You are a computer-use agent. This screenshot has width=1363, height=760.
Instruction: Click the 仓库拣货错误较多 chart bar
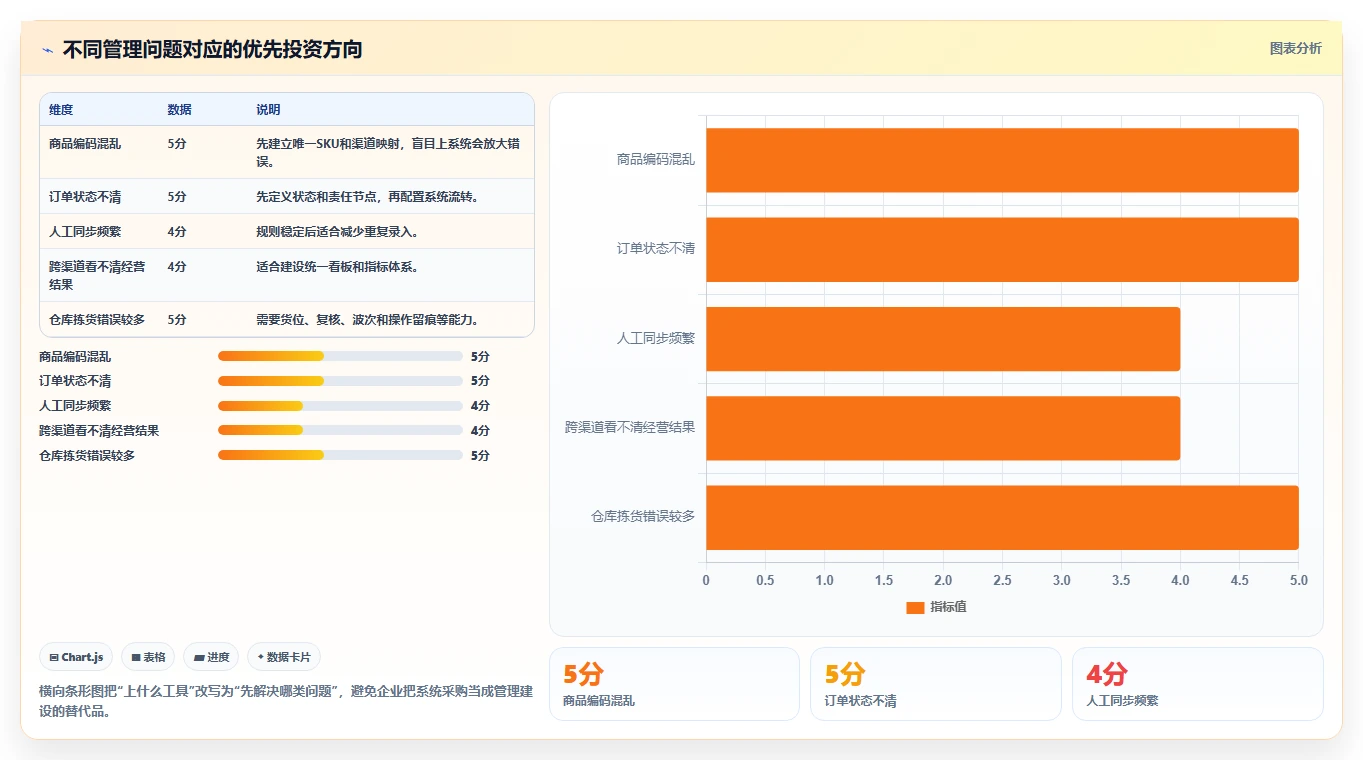tap(1002, 517)
